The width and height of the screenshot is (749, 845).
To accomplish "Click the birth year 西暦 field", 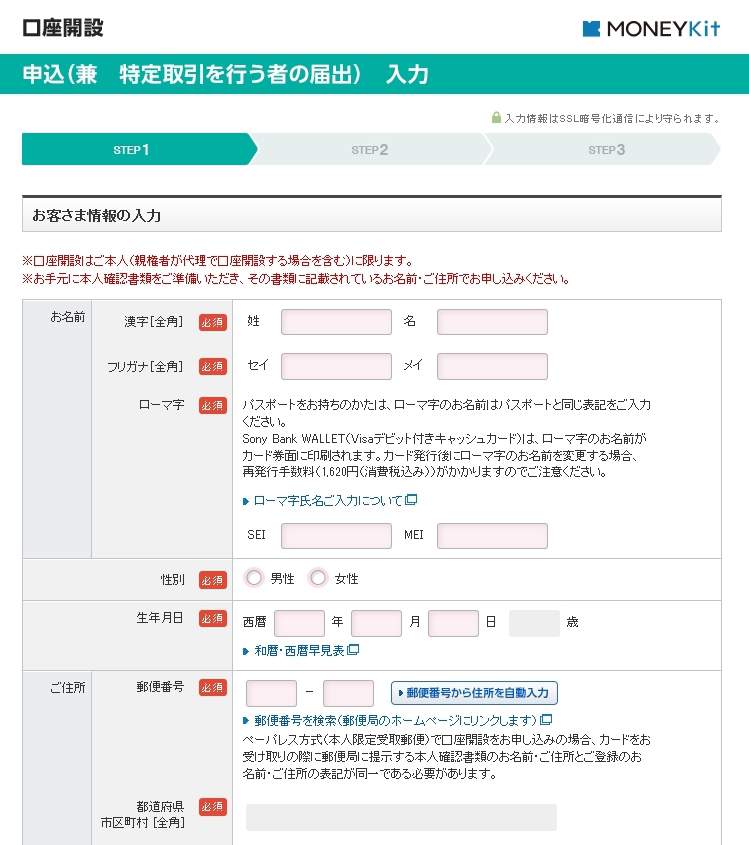I will (300, 623).
